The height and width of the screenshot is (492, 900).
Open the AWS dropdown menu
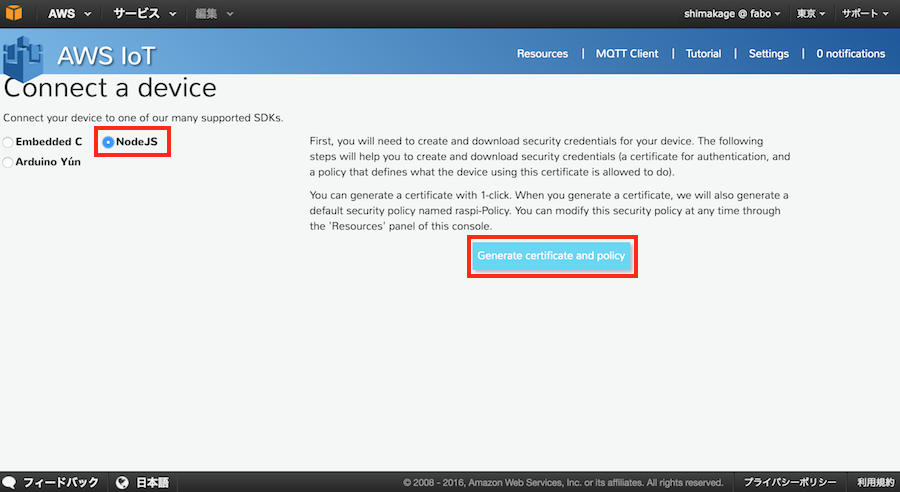pos(69,14)
